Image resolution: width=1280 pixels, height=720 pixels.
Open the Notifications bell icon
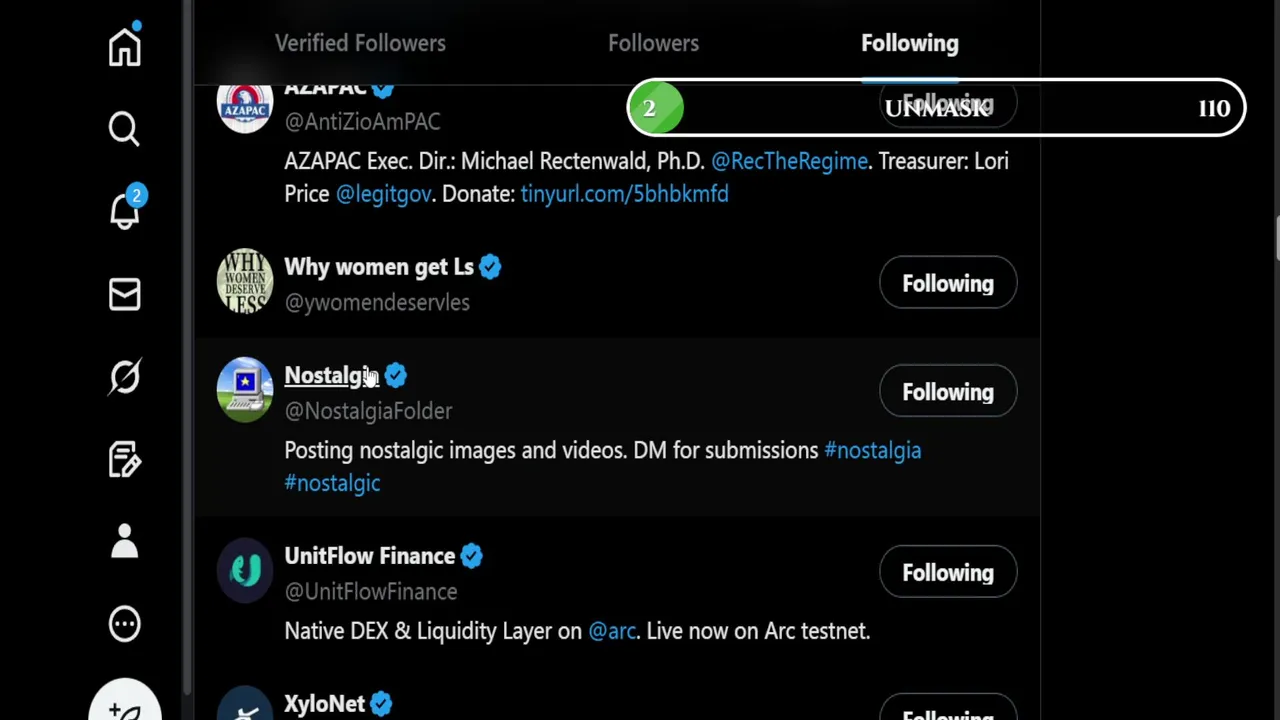(125, 211)
